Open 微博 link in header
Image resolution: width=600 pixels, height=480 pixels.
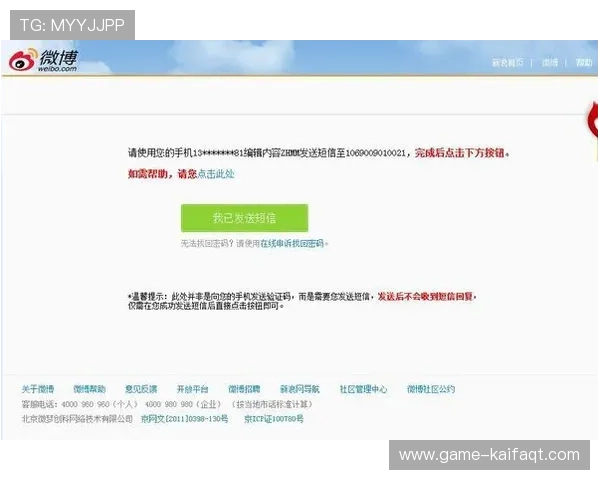(x=550, y=62)
